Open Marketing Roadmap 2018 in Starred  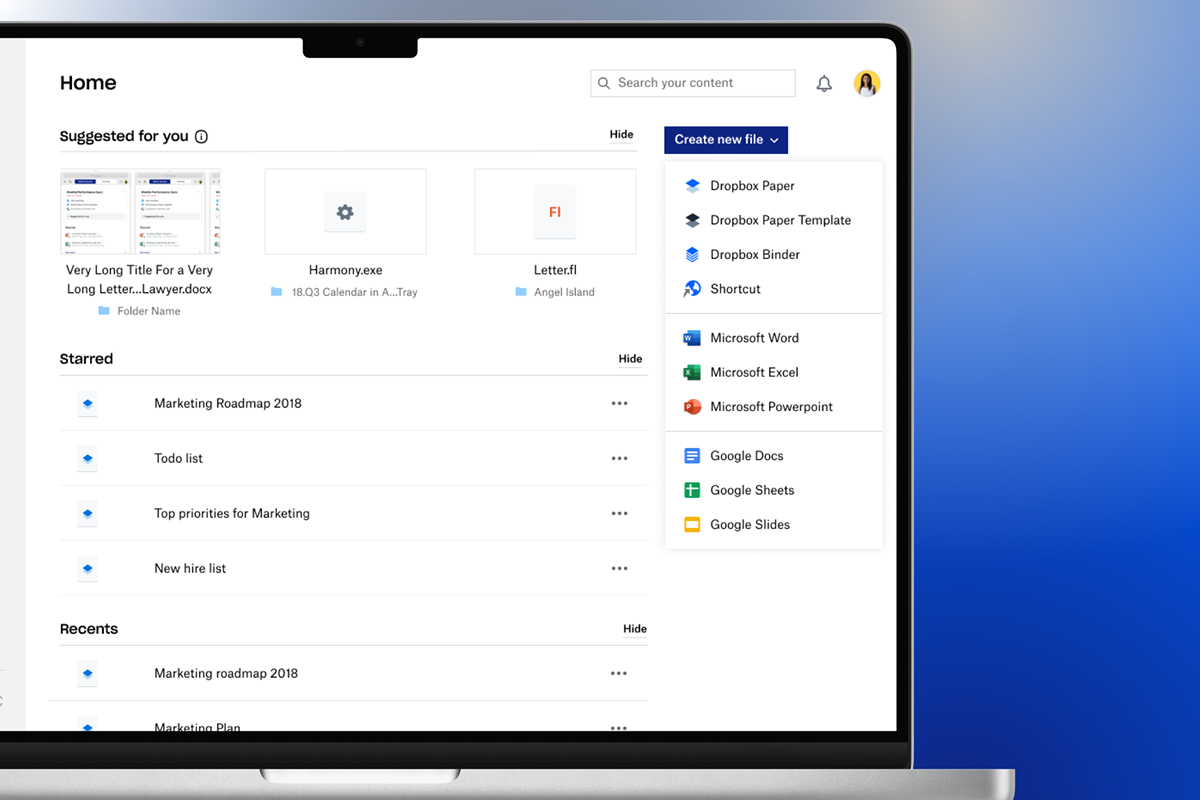[x=228, y=404]
